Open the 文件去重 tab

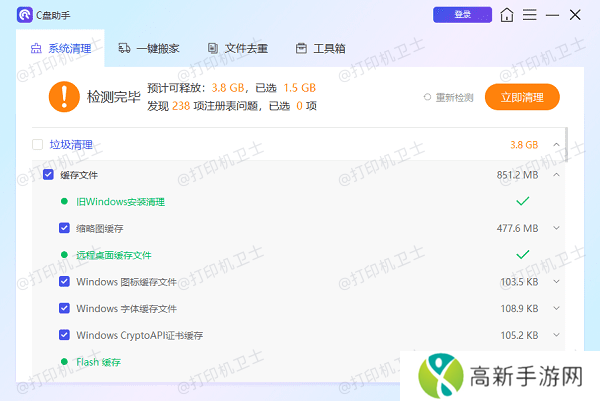[x=238, y=49]
